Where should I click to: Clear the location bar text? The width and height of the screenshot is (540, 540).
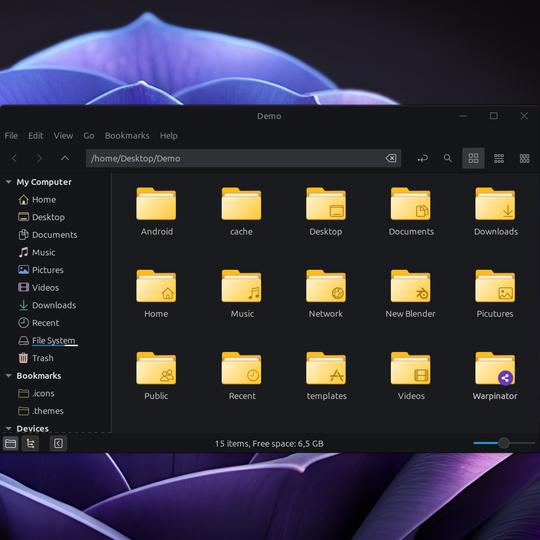tap(391, 158)
